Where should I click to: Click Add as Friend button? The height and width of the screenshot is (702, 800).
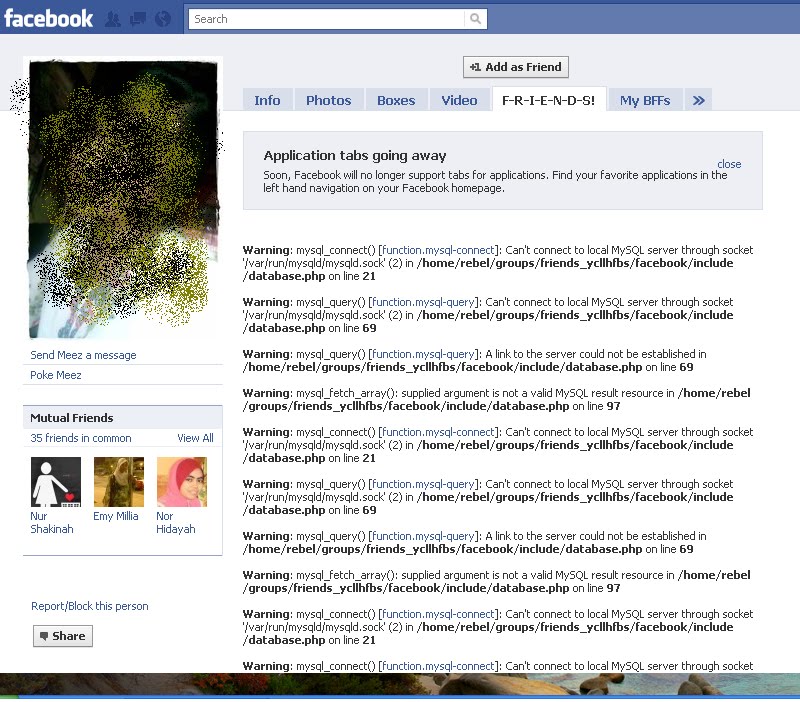click(x=516, y=67)
